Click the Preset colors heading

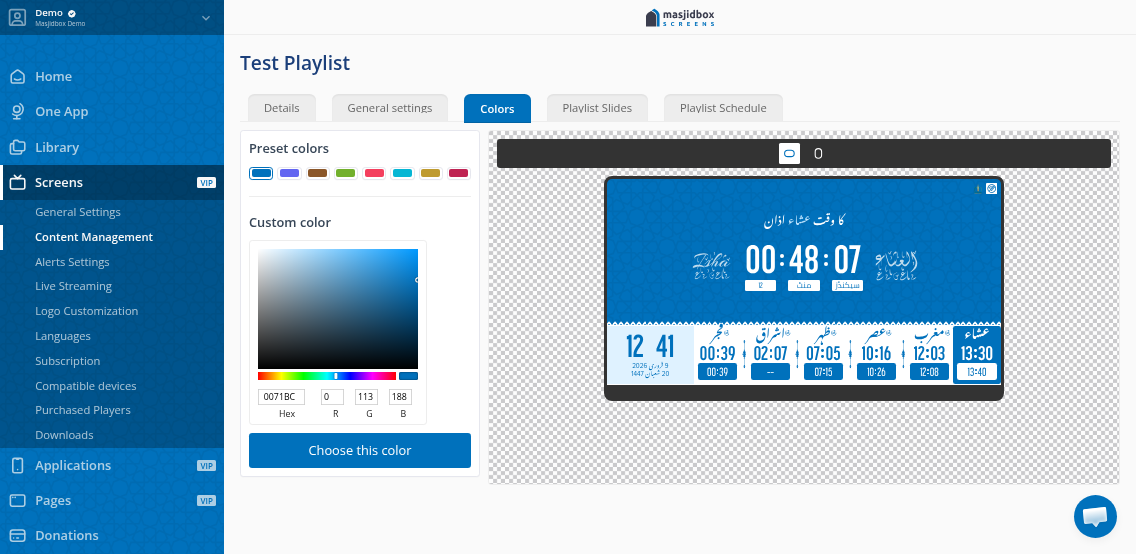click(x=289, y=148)
